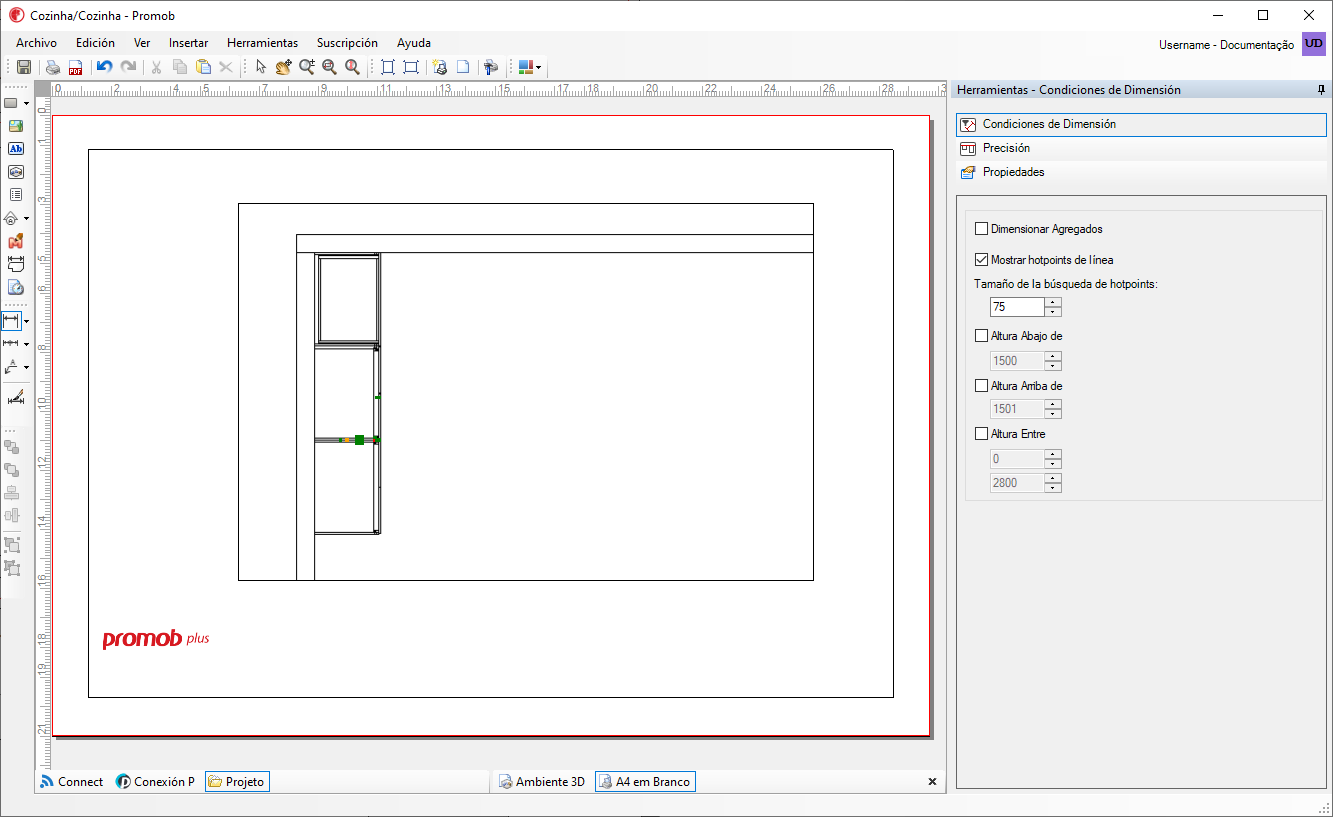This screenshot has width=1338, height=823.
Task: Open the Precisión section
Action: (x=1141, y=148)
